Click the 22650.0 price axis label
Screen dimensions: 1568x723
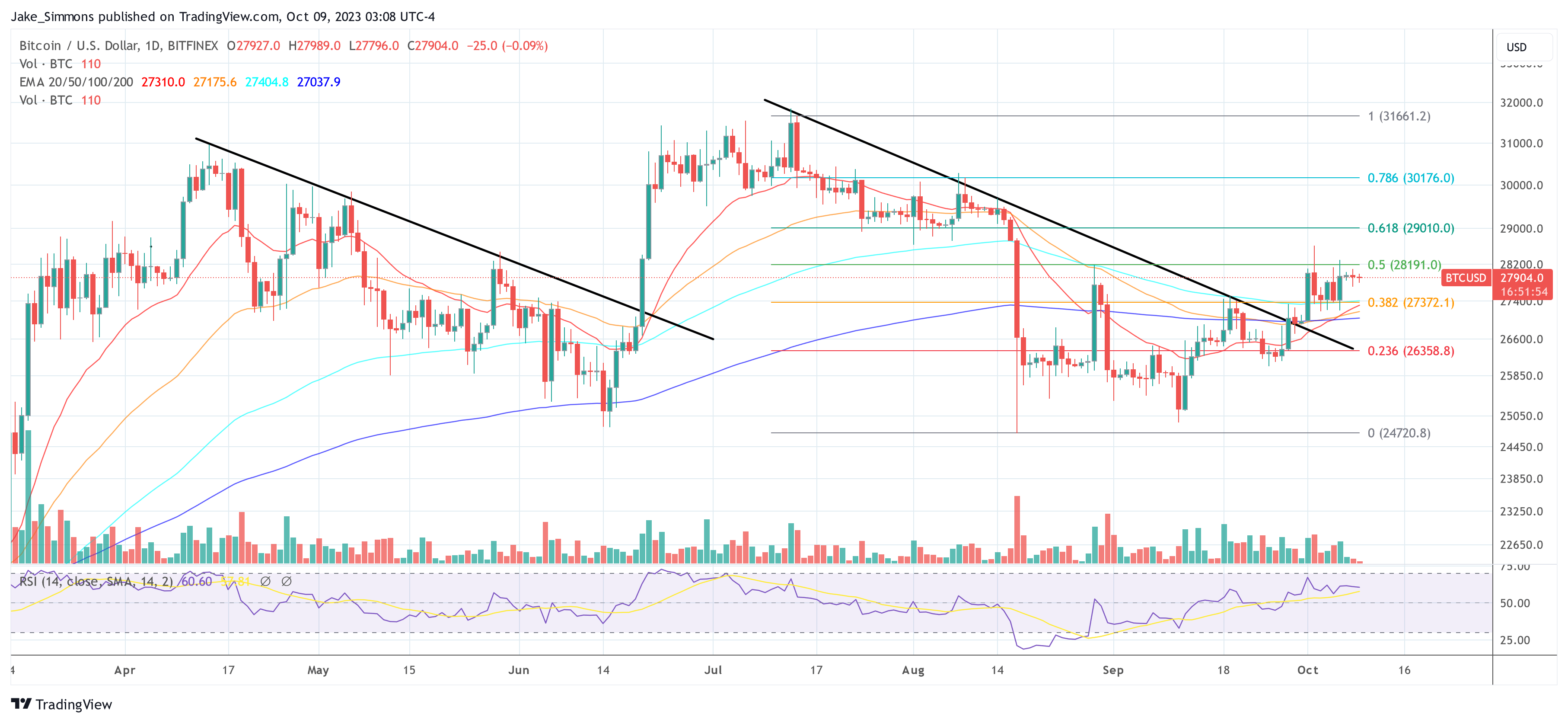click(1521, 545)
